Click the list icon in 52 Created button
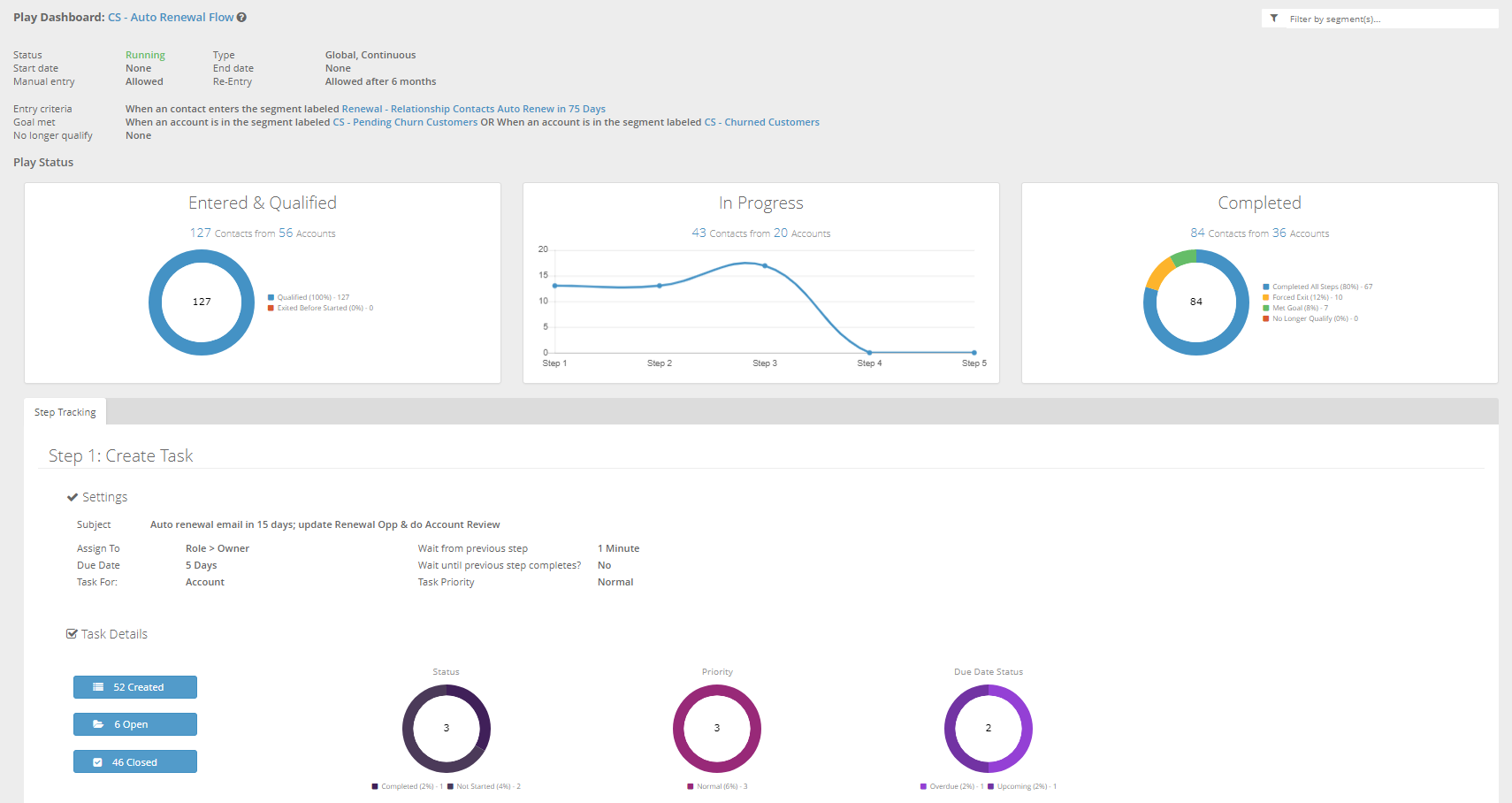The height and width of the screenshot is (803, 1512). 98,687
